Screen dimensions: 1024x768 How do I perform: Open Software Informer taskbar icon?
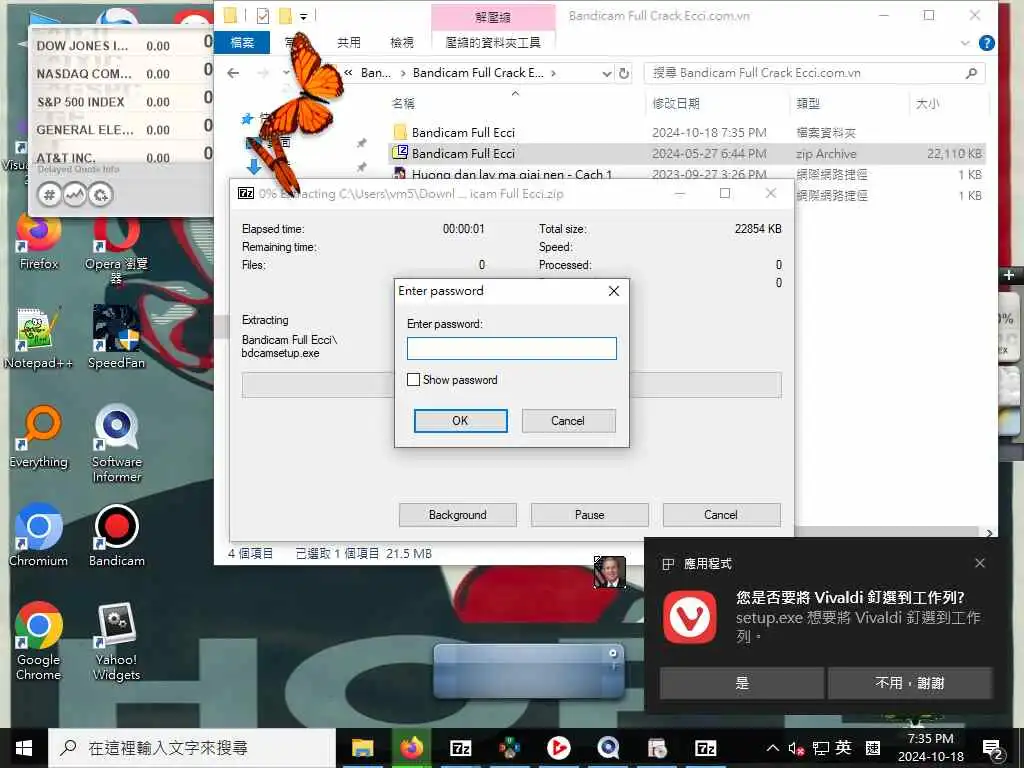click(608, 748)
